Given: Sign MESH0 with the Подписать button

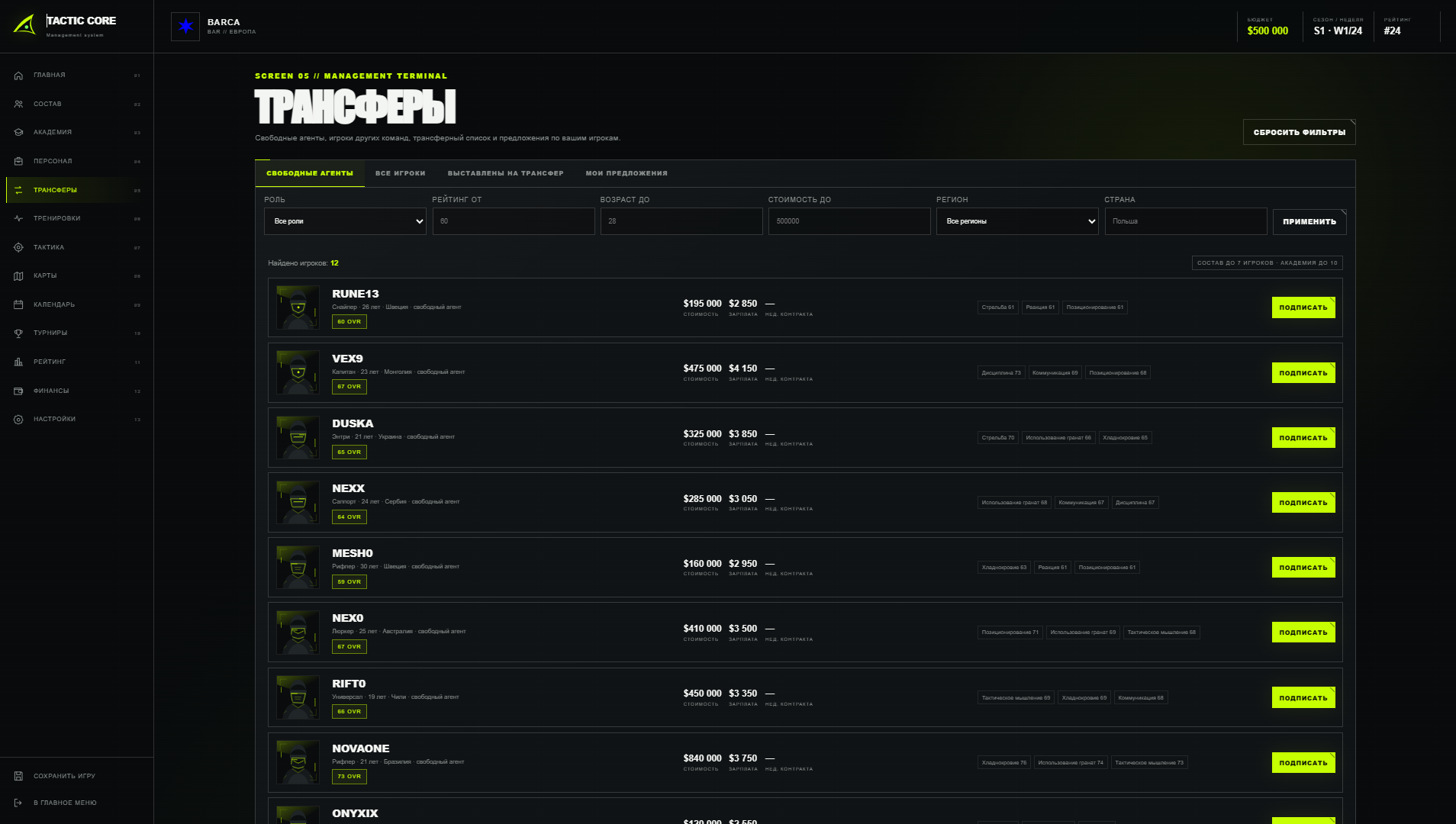Looking at the screenshot, I should coord(1303,568).
